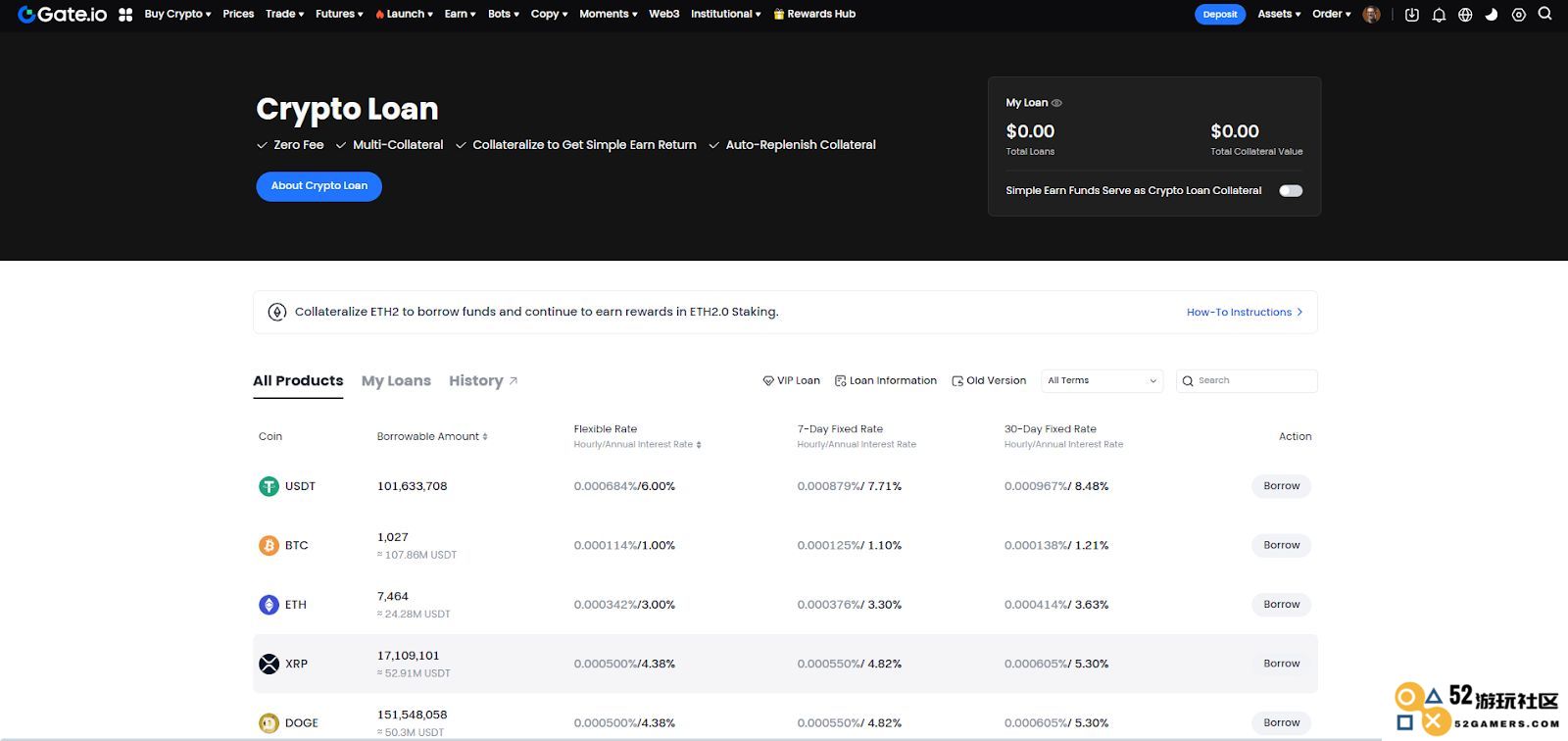Open VIP Loan link
This screenshot has width=1568, height=741.
(791, 380)
